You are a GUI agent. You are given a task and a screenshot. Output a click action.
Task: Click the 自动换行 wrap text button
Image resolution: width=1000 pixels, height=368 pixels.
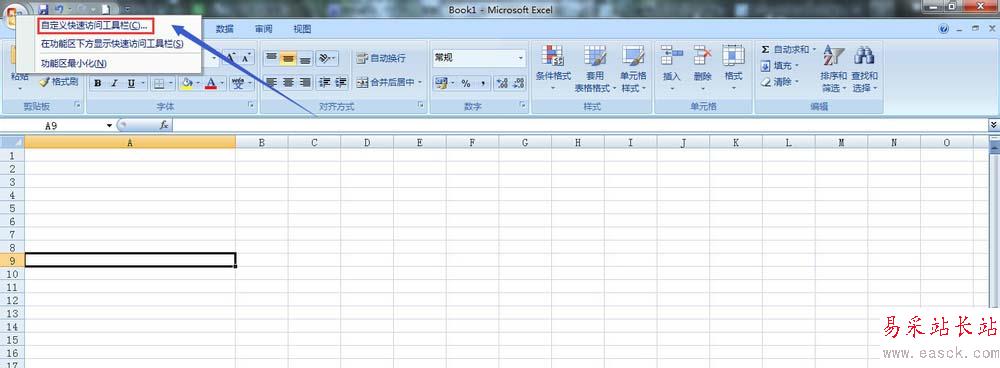coord(381,58)
